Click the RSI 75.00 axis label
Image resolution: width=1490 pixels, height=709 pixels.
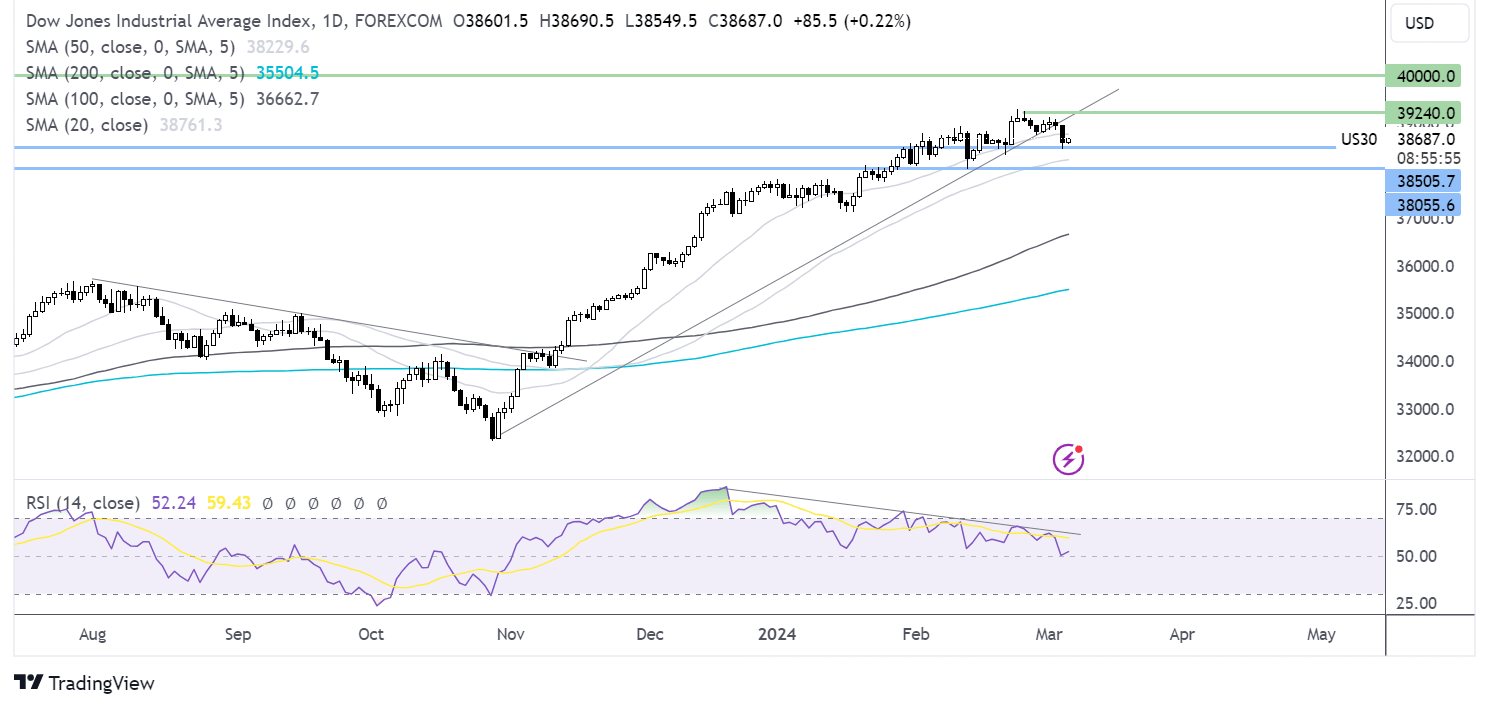coord(1418,510)
